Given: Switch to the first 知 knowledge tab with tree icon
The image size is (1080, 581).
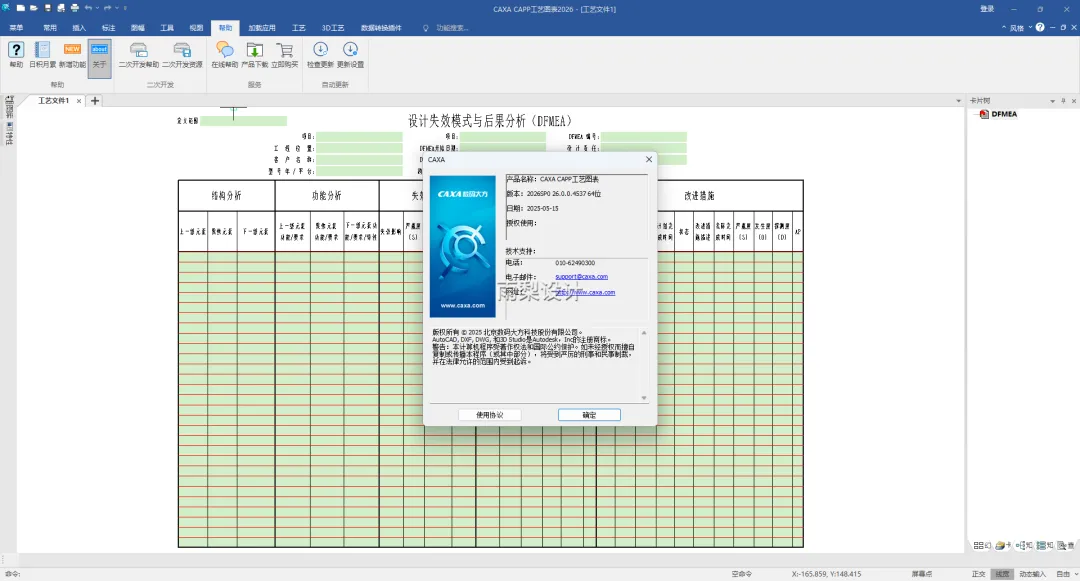Looking at the screenshot, I should tap(1024, 546).
